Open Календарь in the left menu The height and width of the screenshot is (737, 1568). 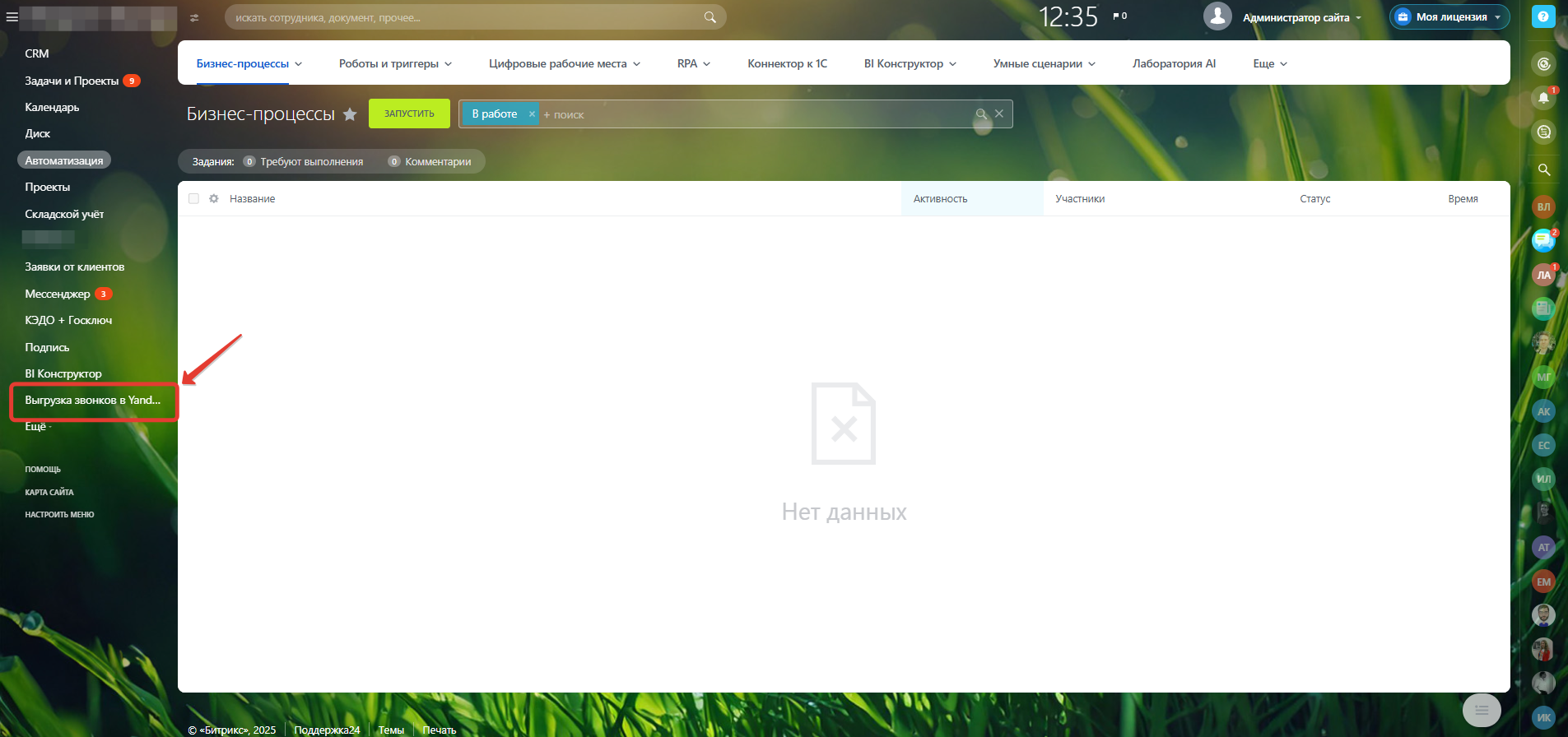click(52, 107)
